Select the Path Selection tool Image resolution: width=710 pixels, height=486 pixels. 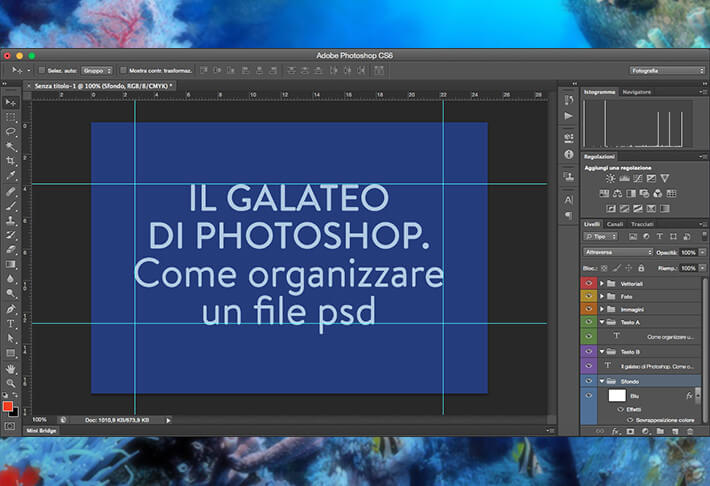tap(11, 338)
